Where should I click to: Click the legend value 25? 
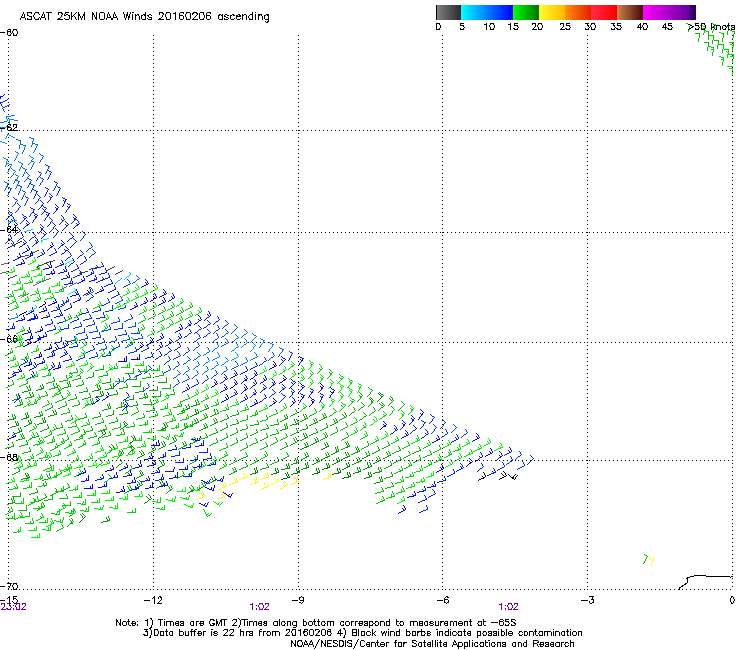tap(565, 27)
